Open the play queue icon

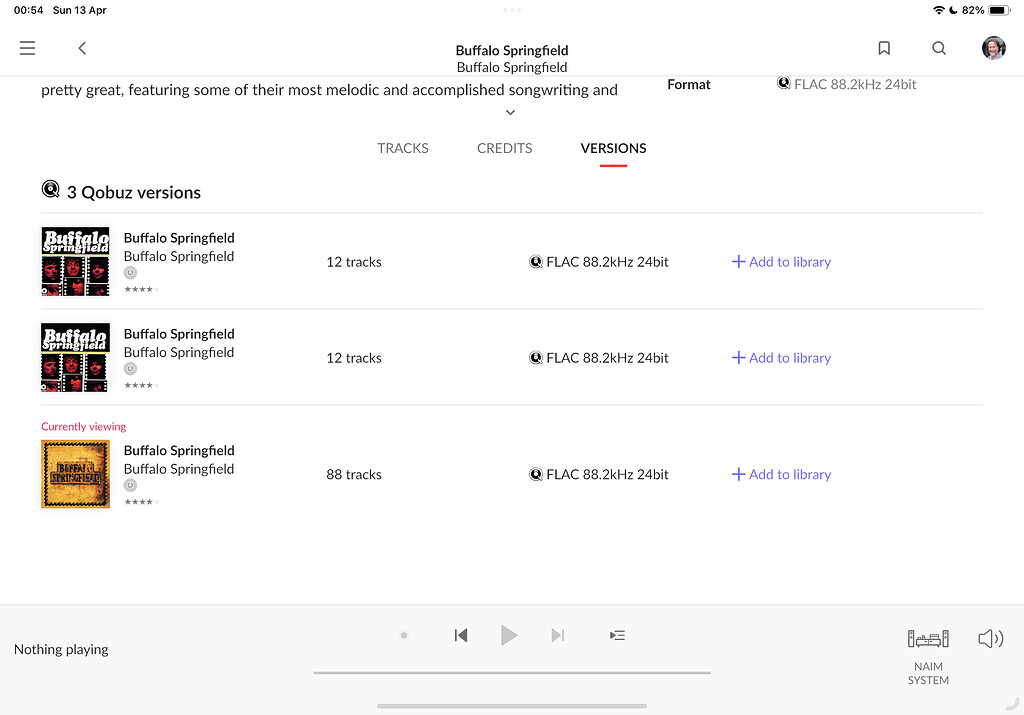coord(617,635)
